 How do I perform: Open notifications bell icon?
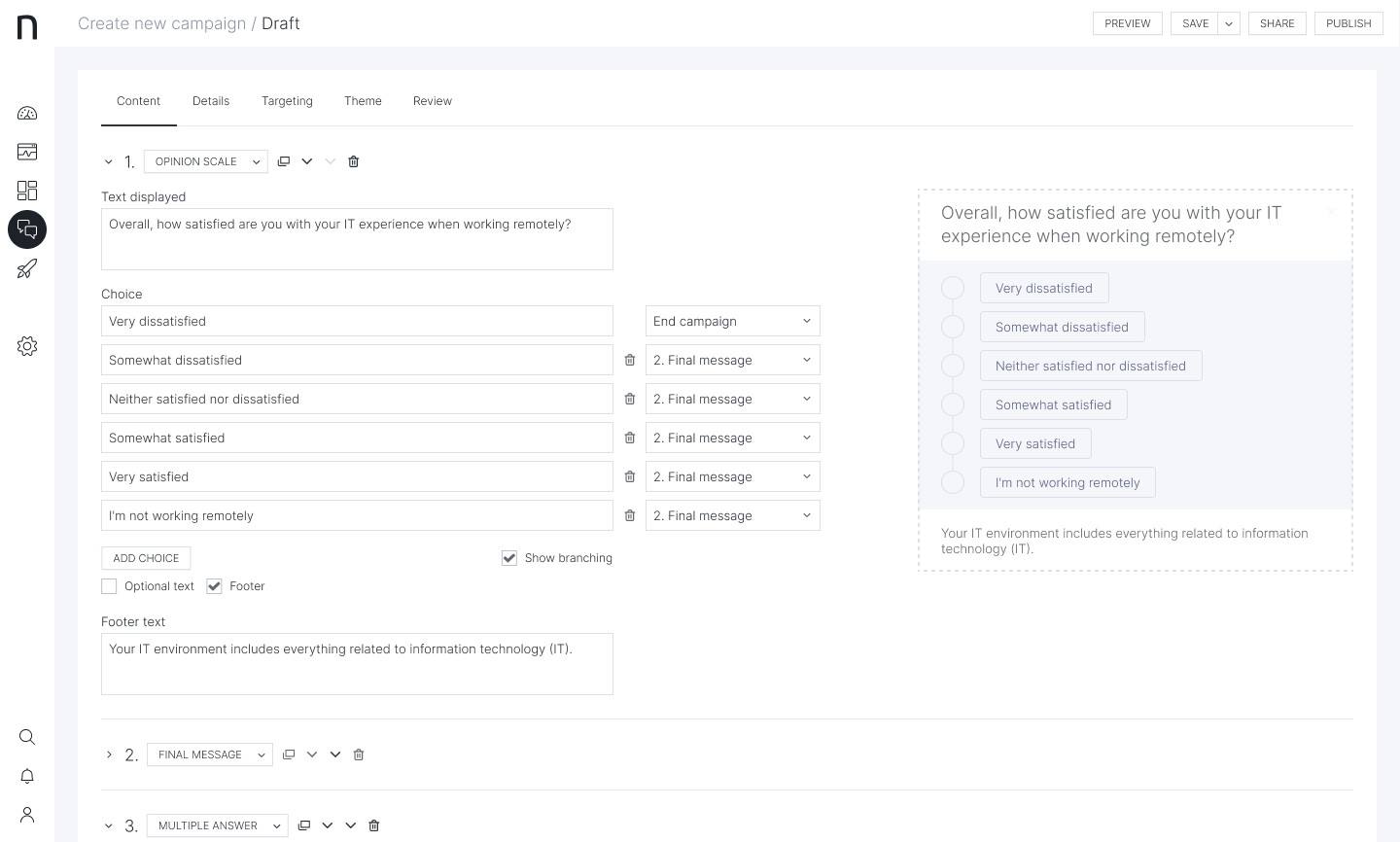click(x=27, y=776)
